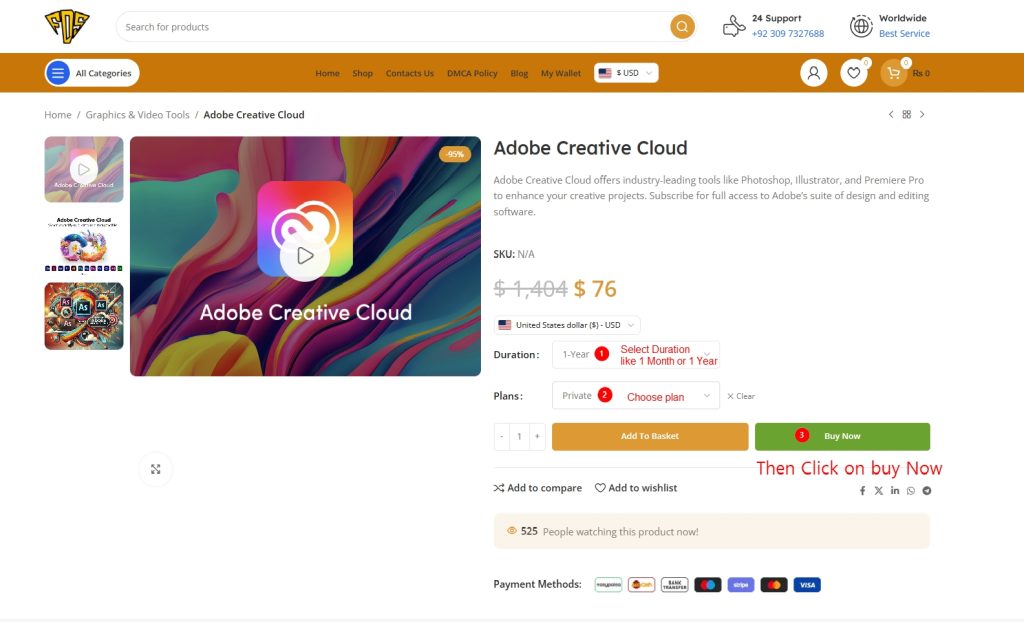This screenshot has height=622, width=1024.
Task: Share on Facebook icon
Action: click(862, 491)
